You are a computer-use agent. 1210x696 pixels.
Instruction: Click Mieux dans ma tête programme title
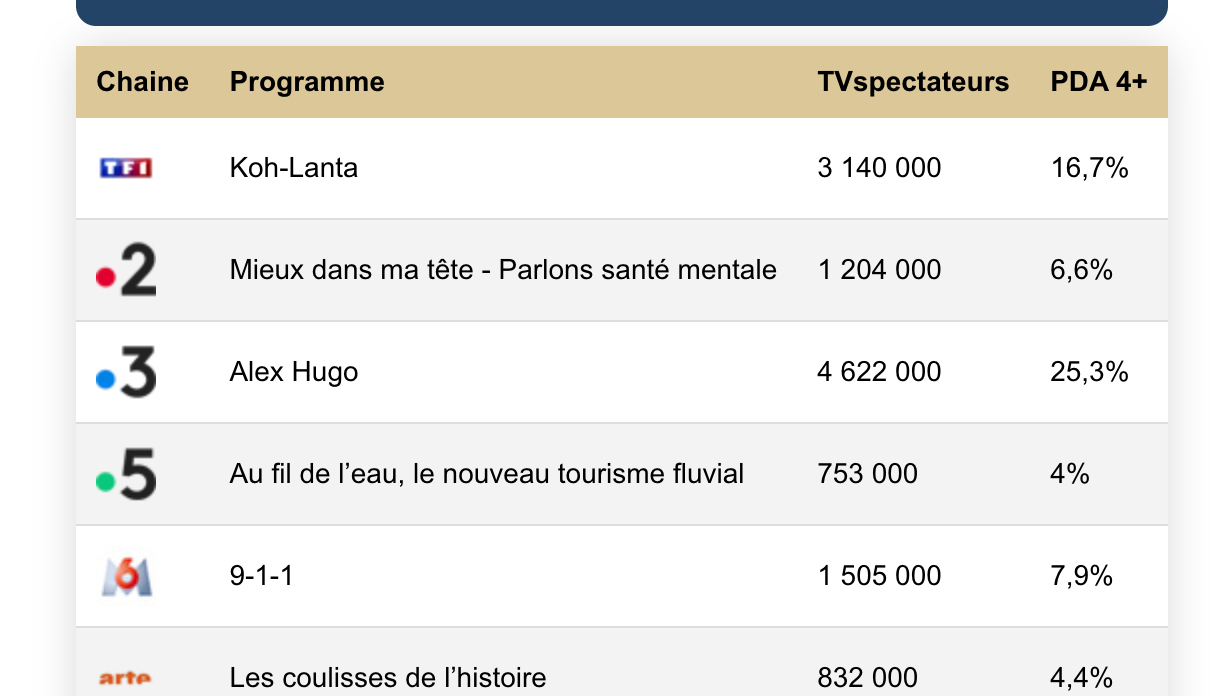pyautogui.click(x=503, y=270)
